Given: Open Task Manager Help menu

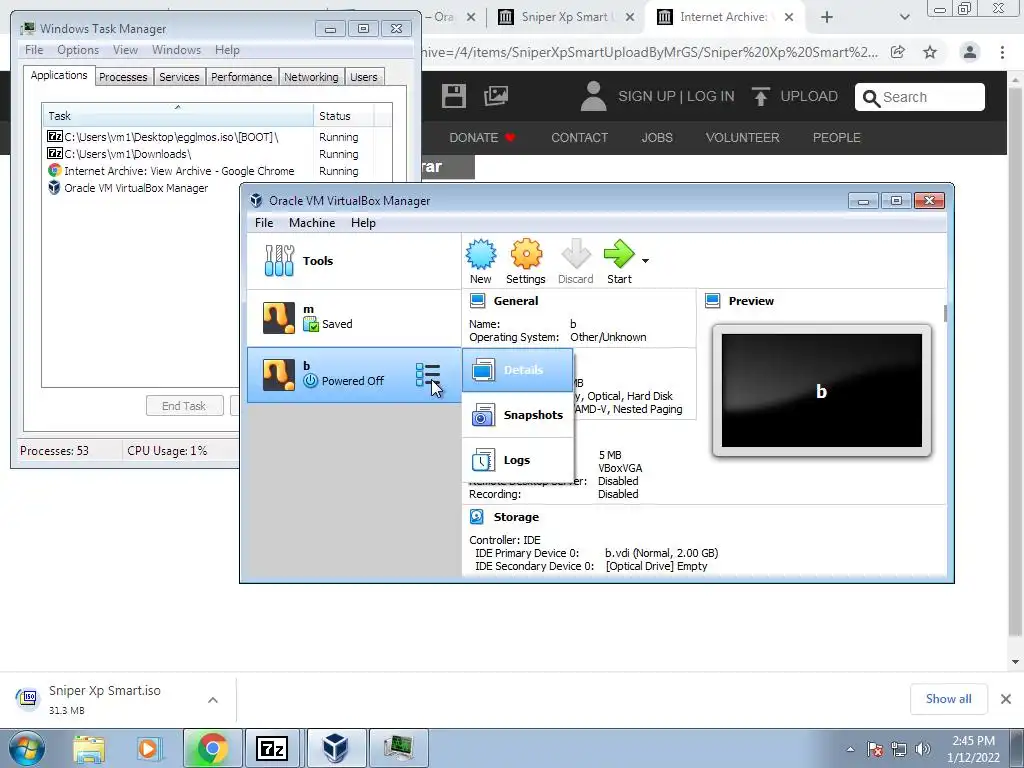Looking at the screenshot, I should [227, 50].
